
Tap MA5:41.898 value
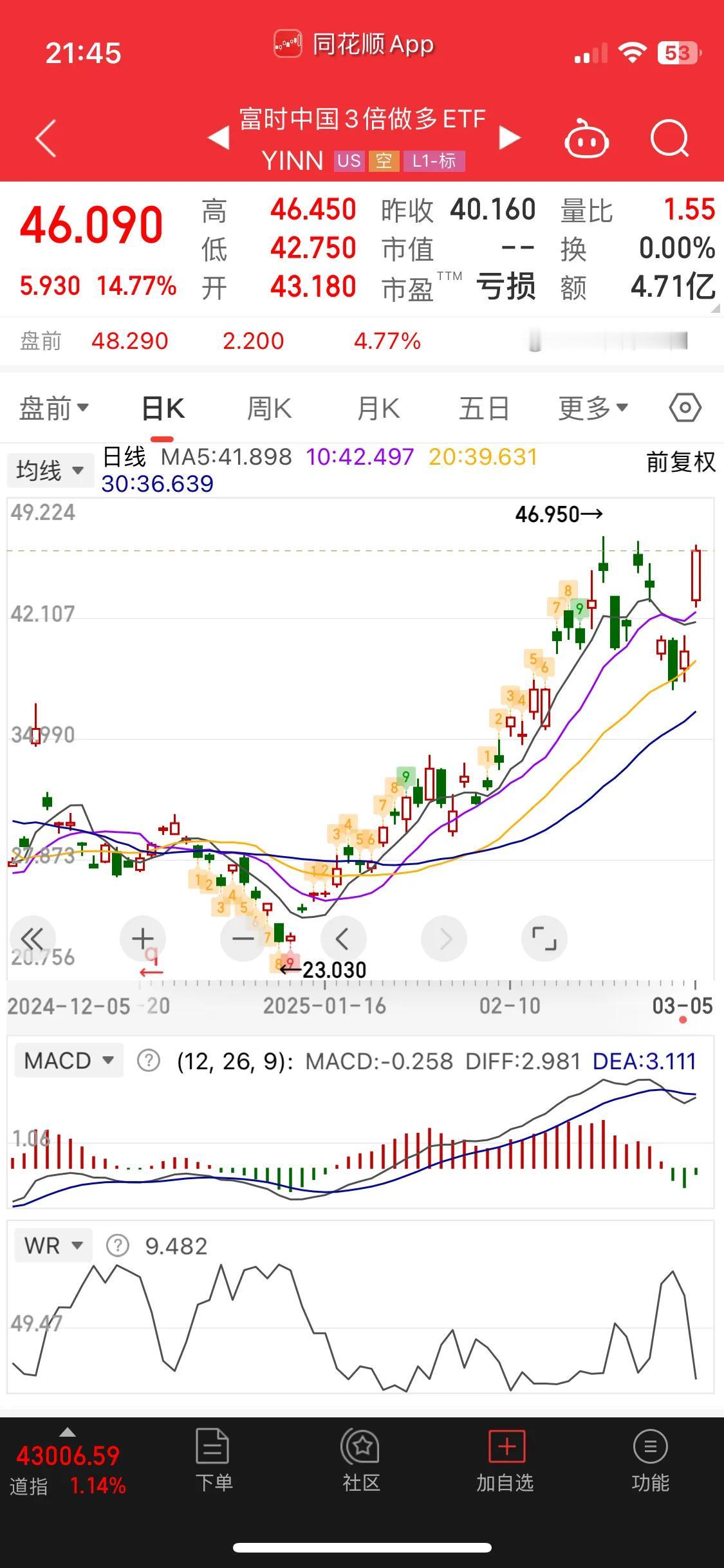coord(226,457)
